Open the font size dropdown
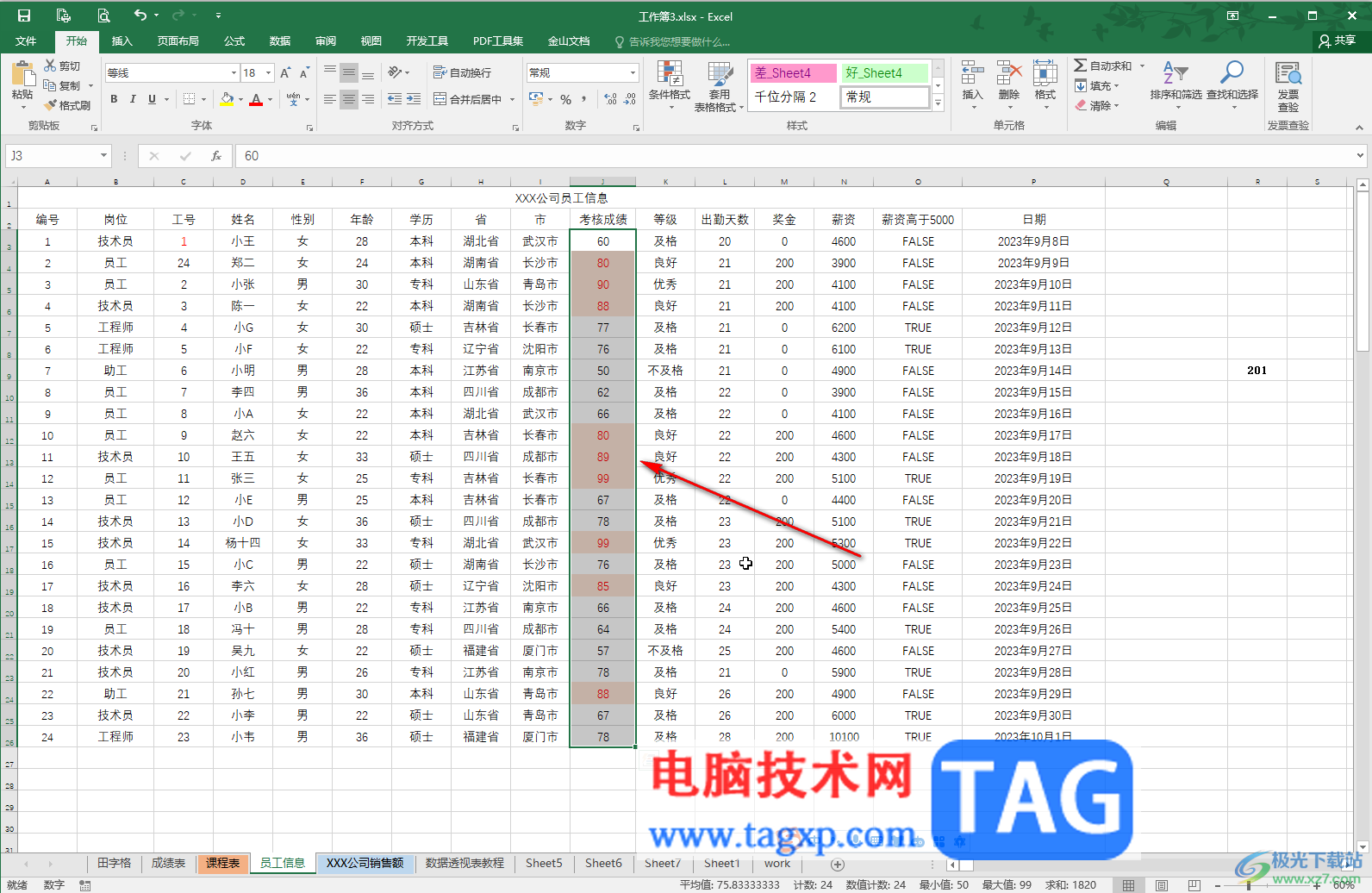 [x=269, y=73]
